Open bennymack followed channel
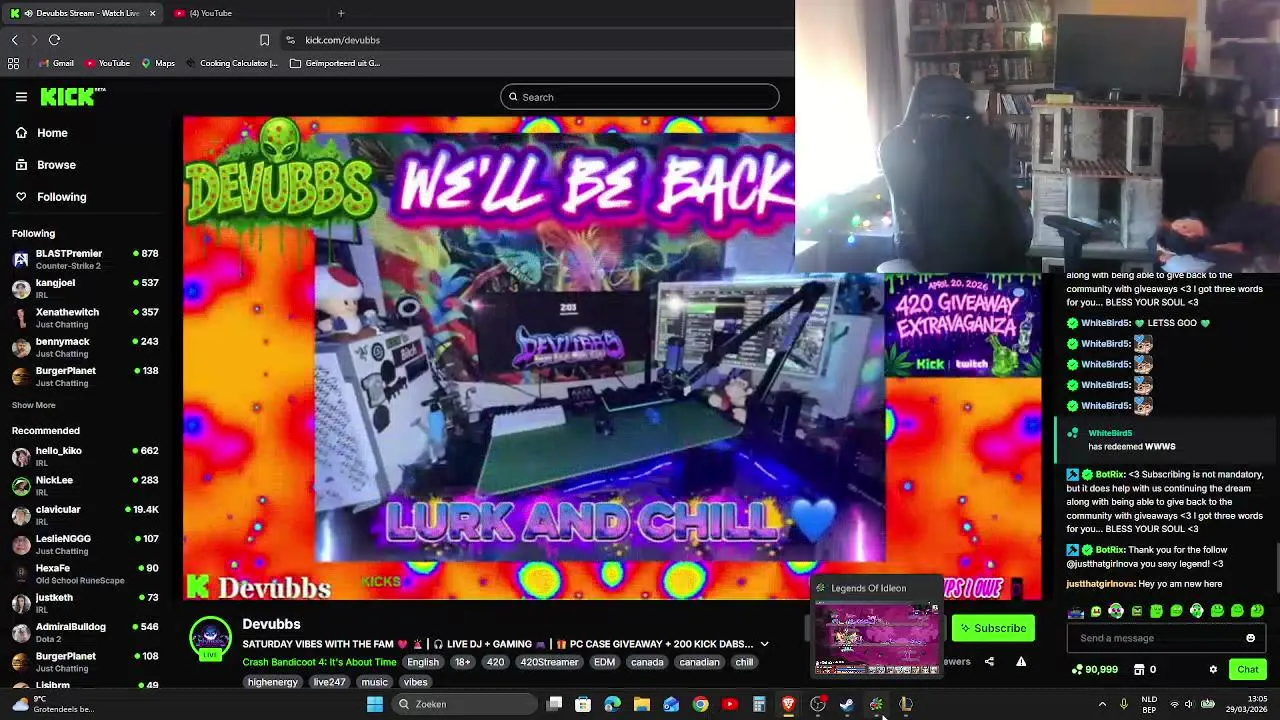 click(85, 347)
